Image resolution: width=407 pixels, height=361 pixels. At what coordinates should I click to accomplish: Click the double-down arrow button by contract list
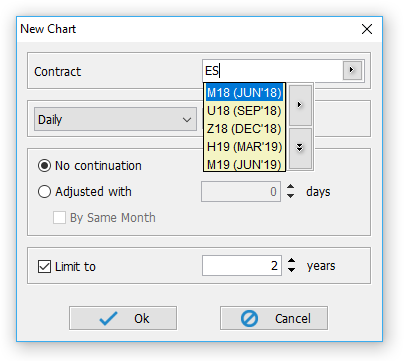[300, 148]
